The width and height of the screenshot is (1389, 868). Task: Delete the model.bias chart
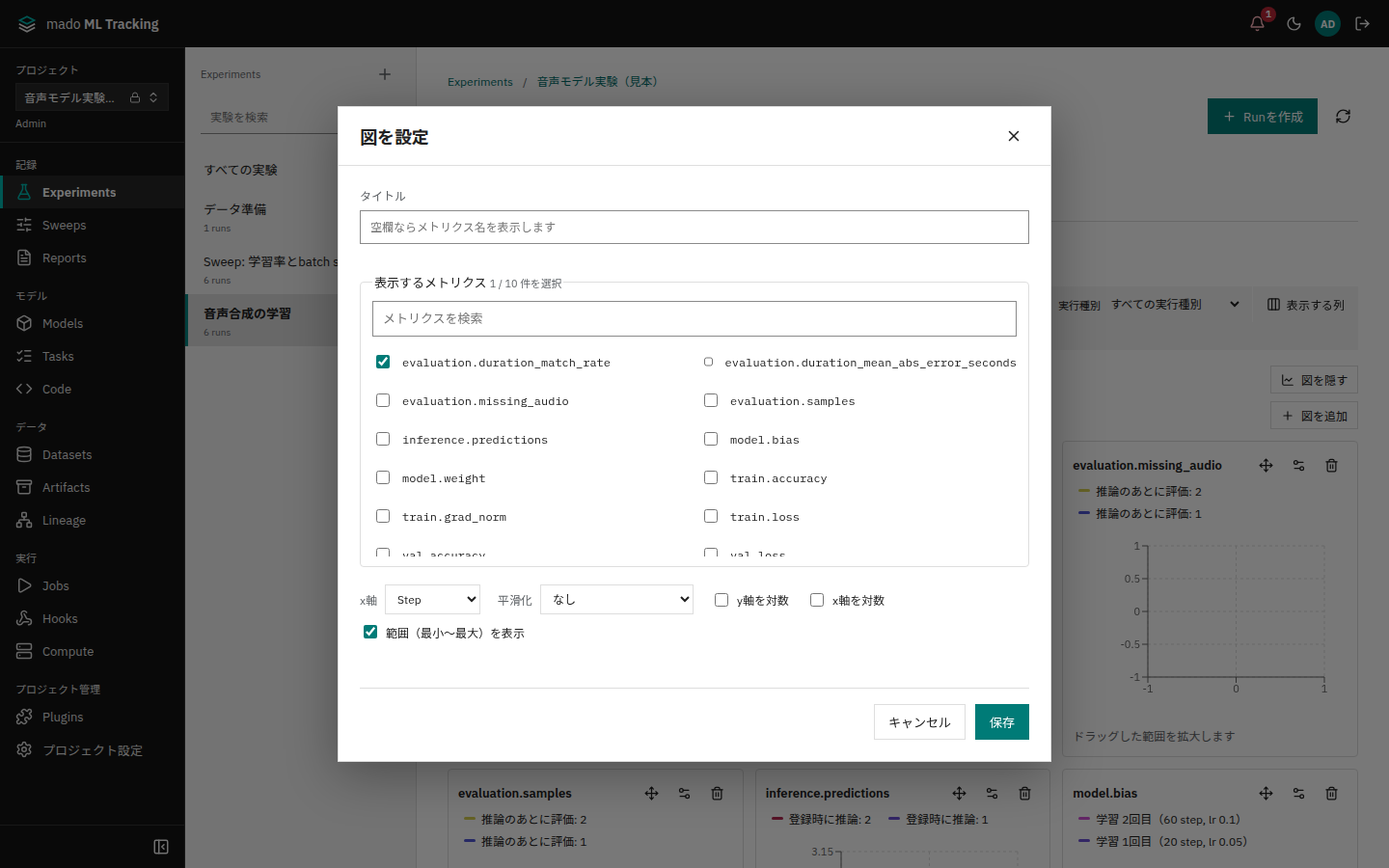[1332, 794]
